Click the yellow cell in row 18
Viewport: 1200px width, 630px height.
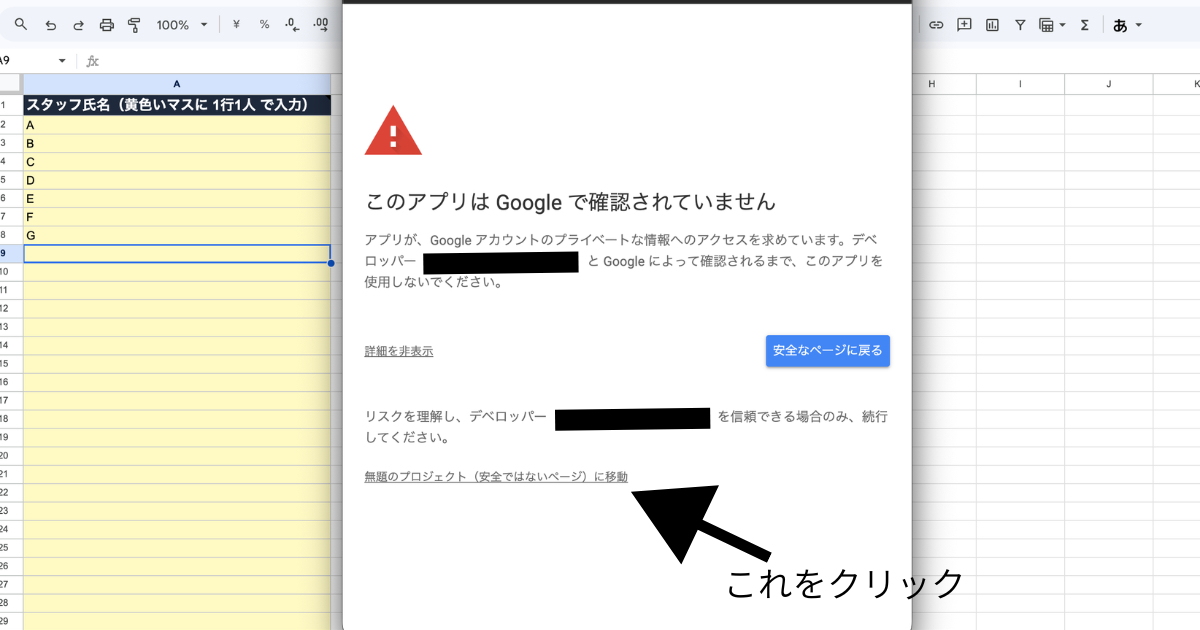tap(177, 418)
